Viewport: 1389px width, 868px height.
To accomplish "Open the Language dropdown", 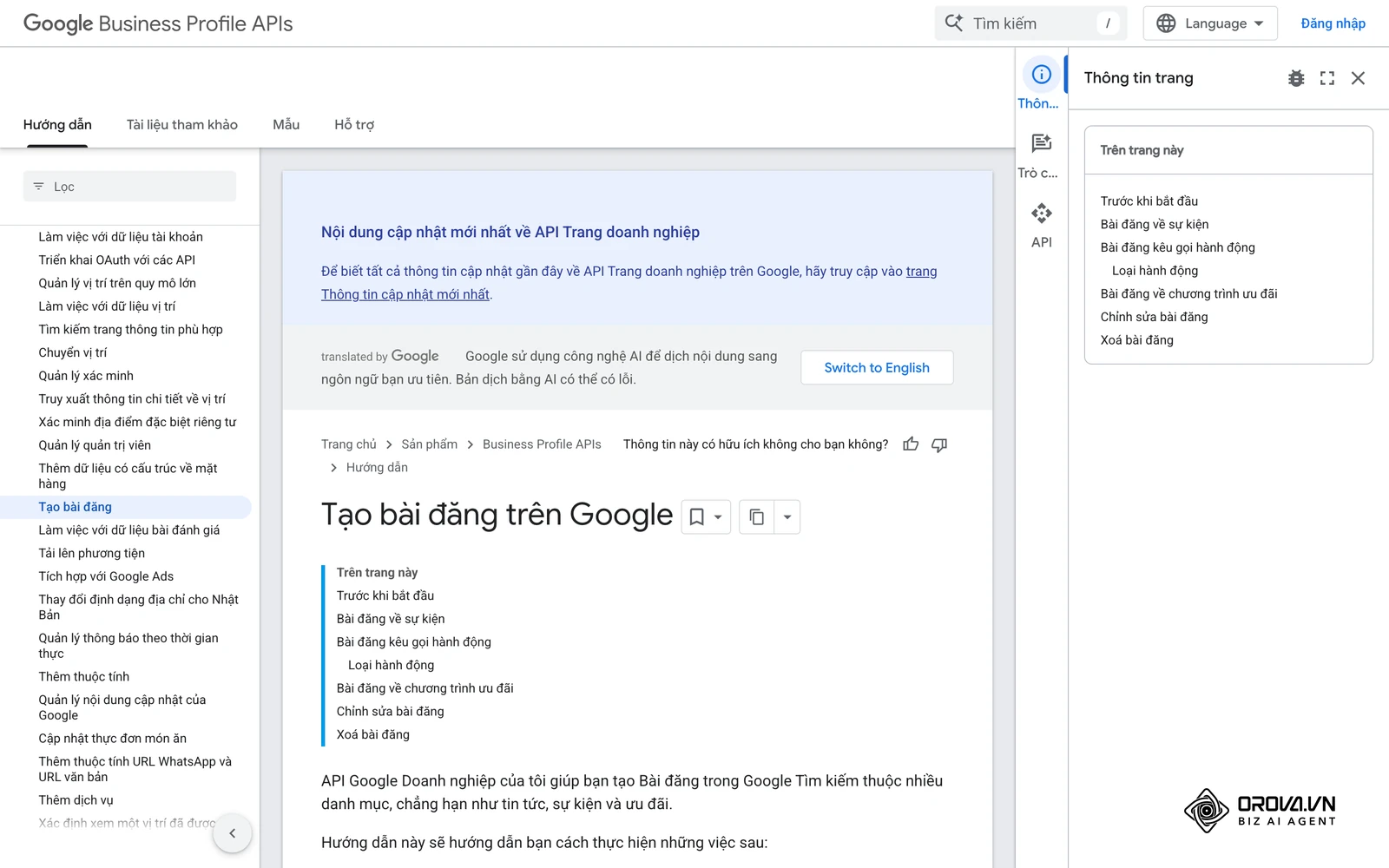I will coord(1210,23).
